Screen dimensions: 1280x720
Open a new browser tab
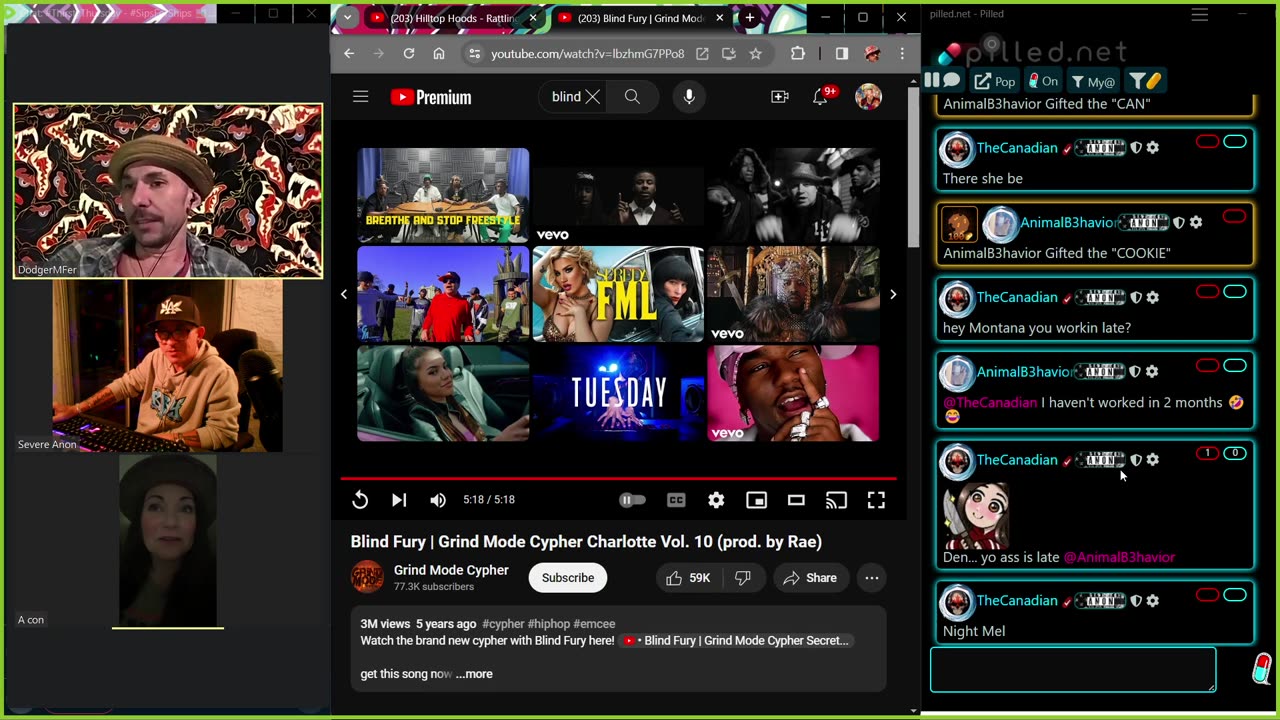[x=750, y=18]
